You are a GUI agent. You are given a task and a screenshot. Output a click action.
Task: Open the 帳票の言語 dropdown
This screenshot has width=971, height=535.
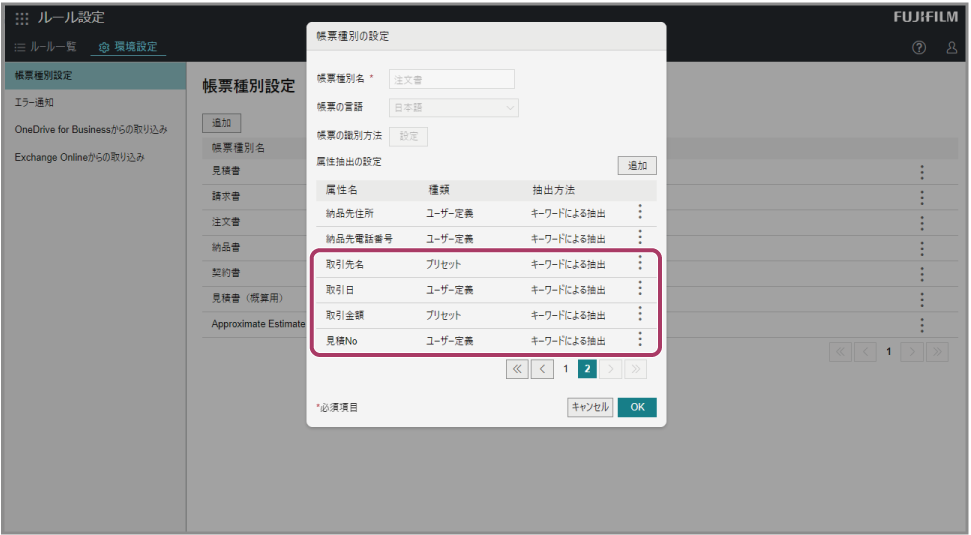tap(453, 108)
